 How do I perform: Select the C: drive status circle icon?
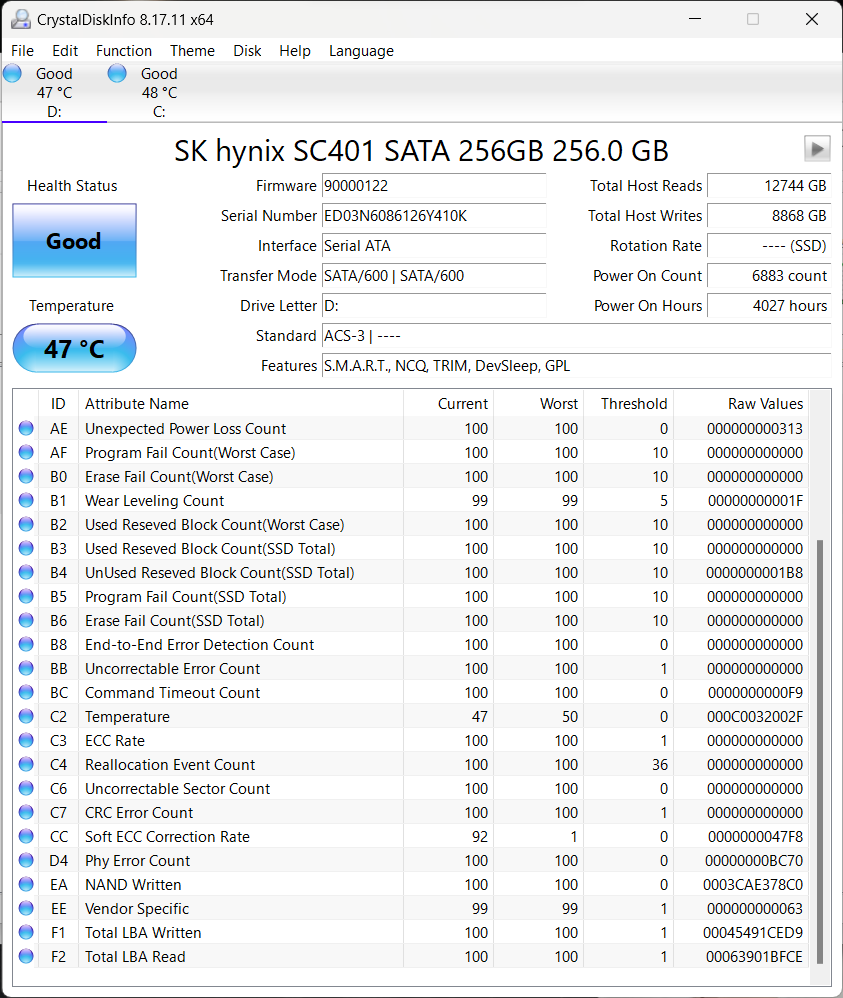tap(117, 74)
